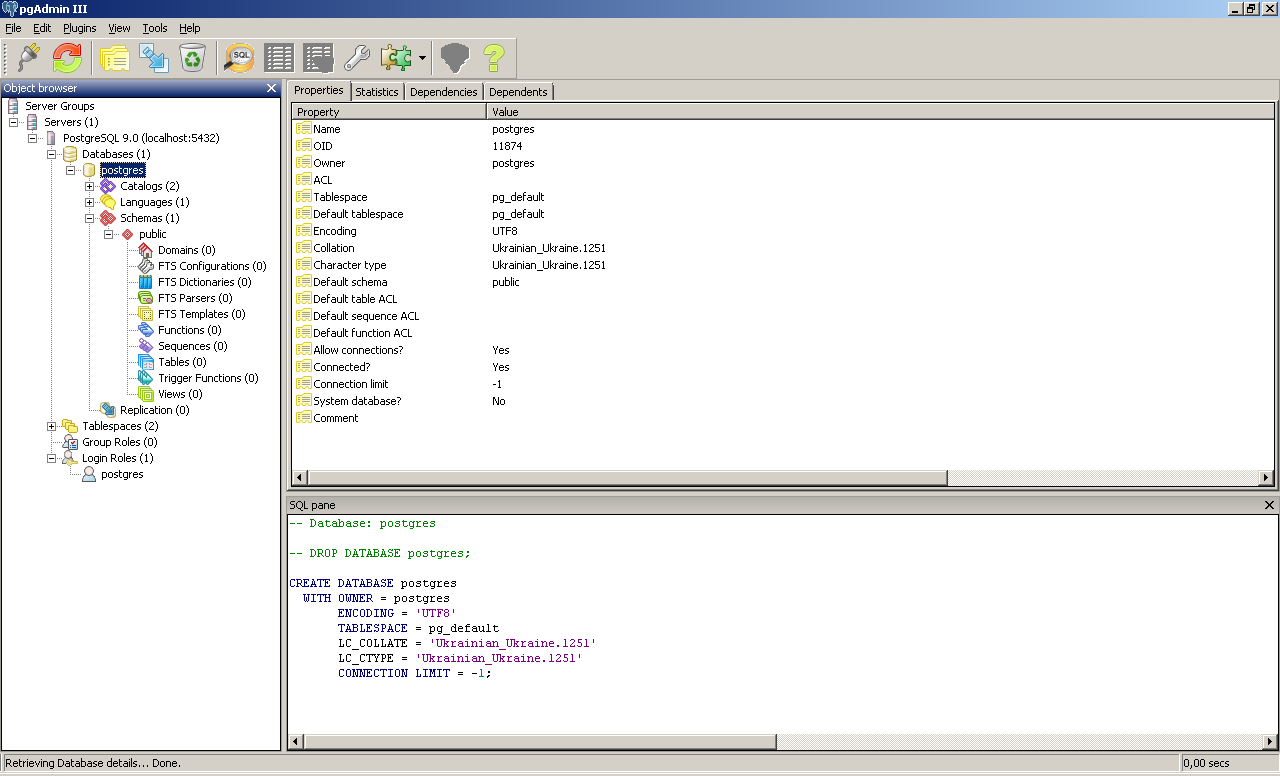
Task: Open the plugins dropdown arrow in the toolbar
Action: tap(422, 58)
